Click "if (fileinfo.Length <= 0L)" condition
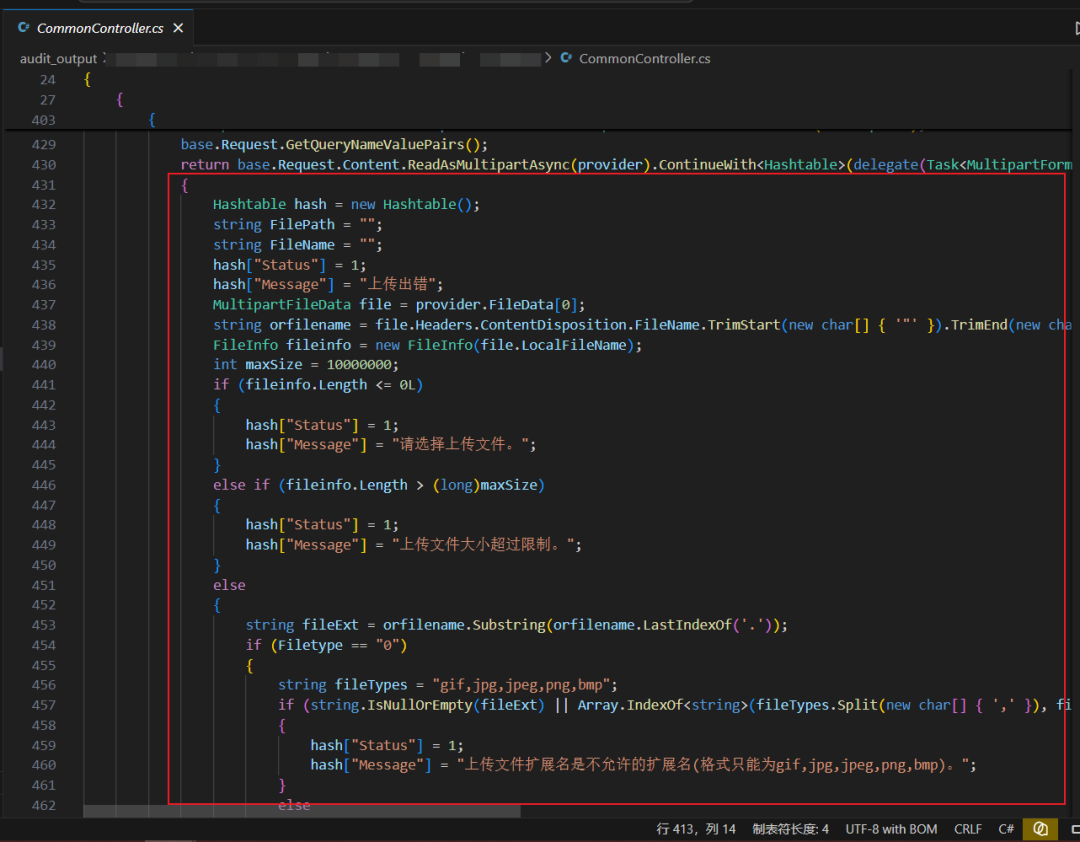1080x842 pixels. pos(318,384)
